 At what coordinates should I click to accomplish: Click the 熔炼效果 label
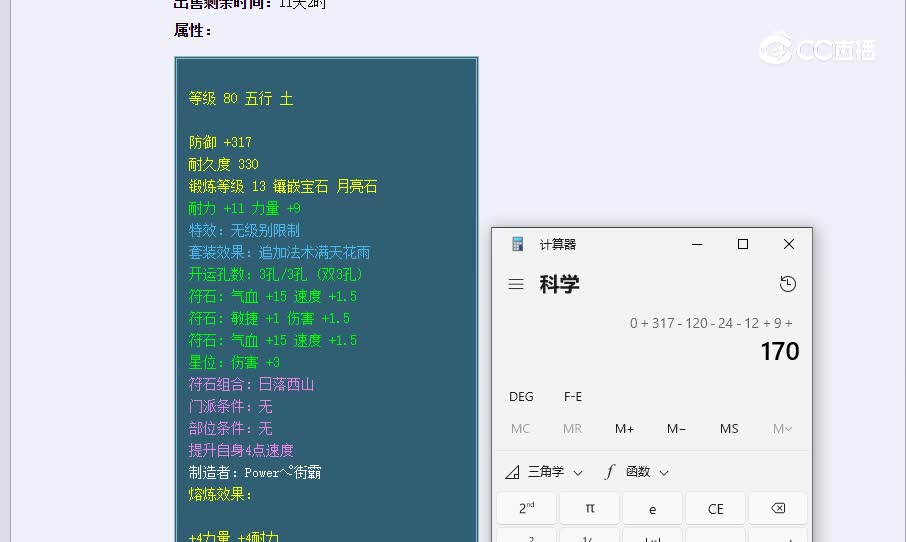[220, 494]
